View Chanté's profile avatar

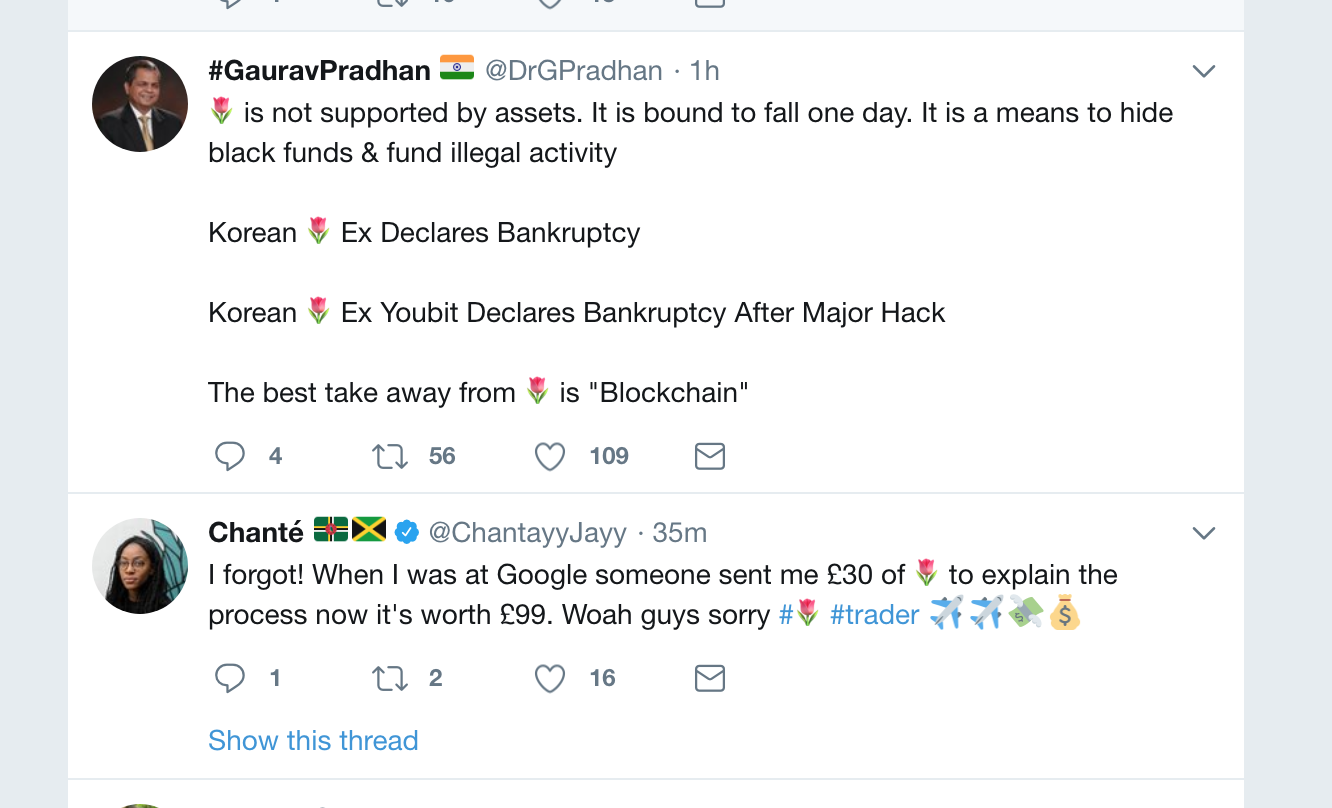pyautogui.click(x=140, y=566)
